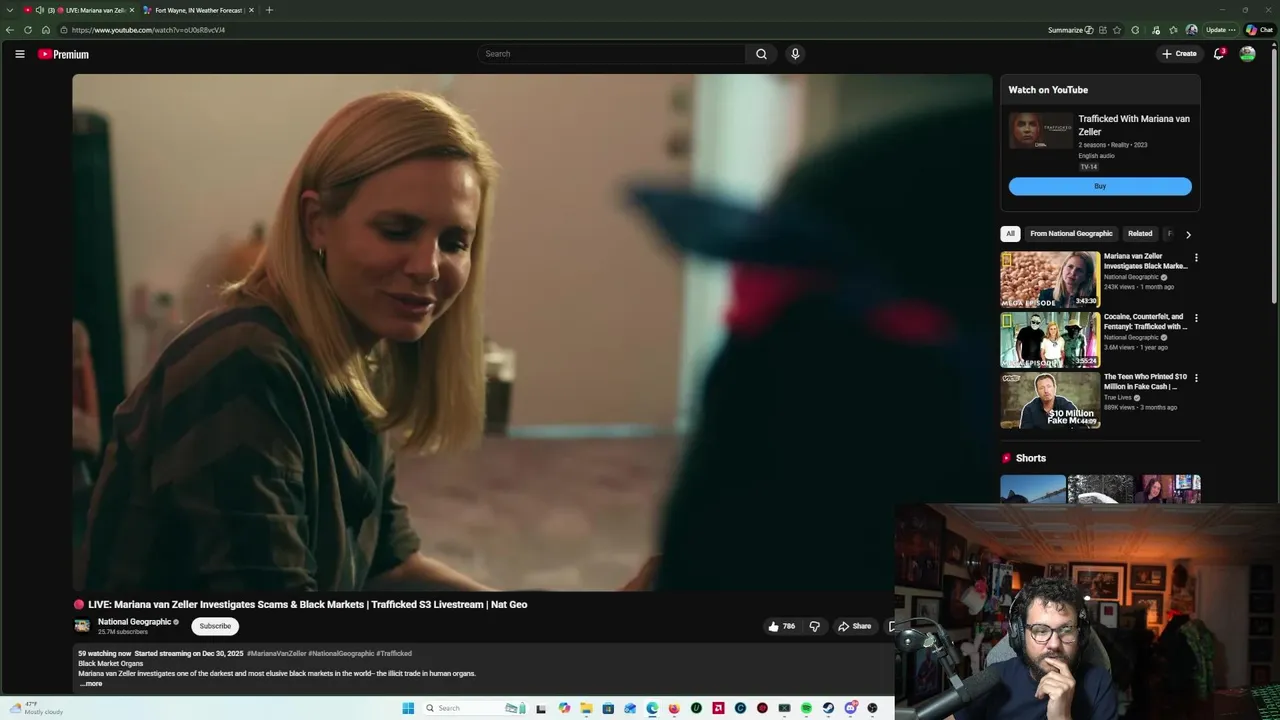Start voice search with the microphone icon
The image size is (1280, 720).
point(795,54)
